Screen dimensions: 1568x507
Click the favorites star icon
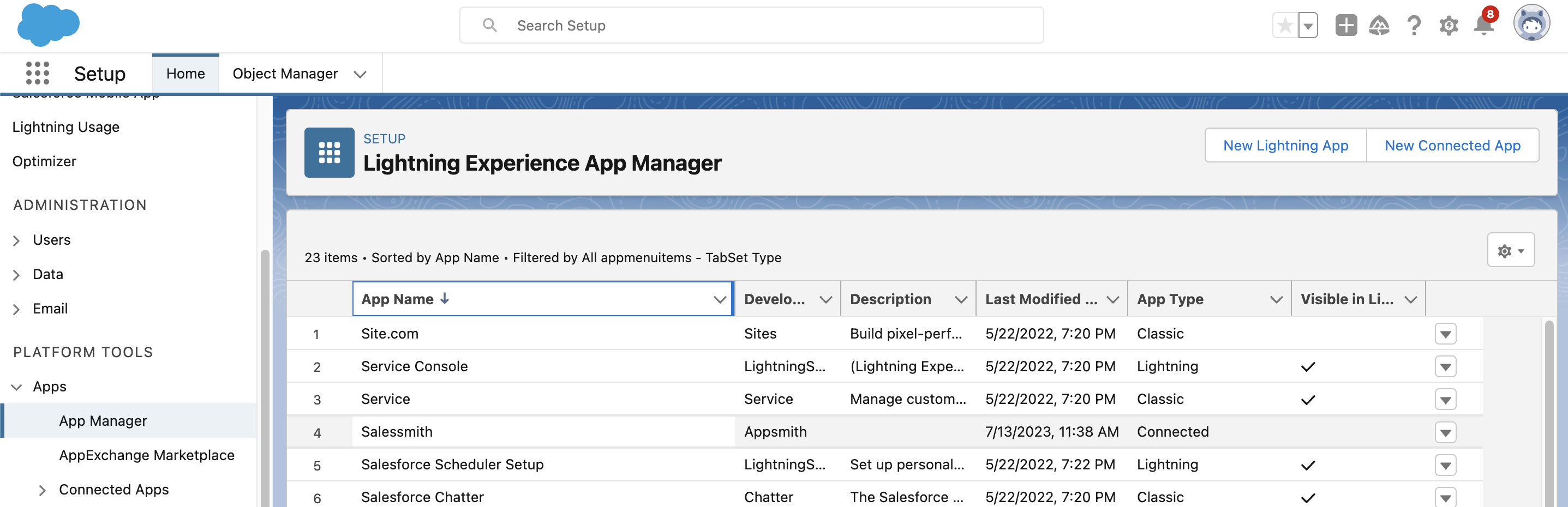[x=1285, y=26]
